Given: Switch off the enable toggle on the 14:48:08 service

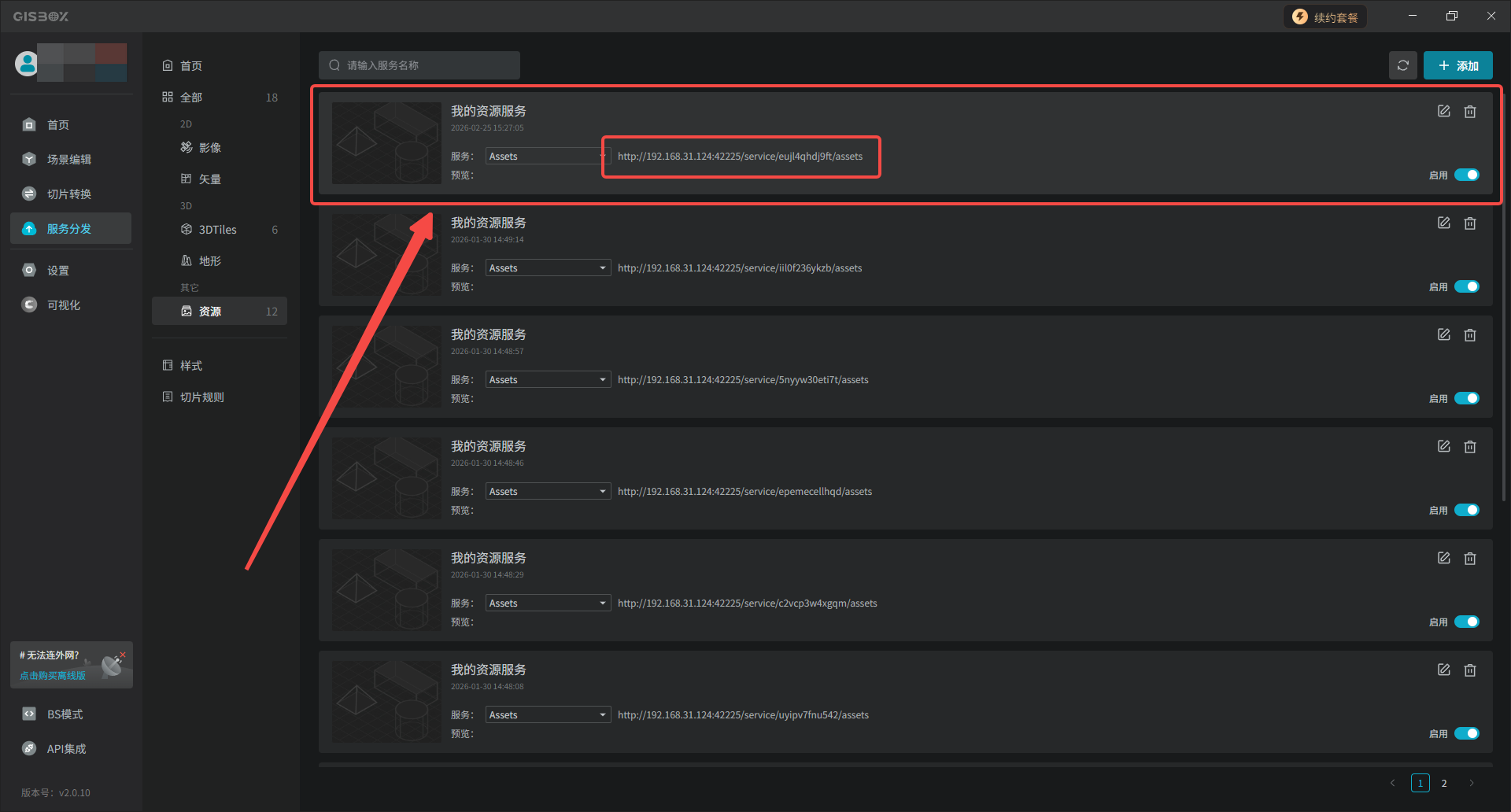Looking at the screenshot, I should point(1466,734).
